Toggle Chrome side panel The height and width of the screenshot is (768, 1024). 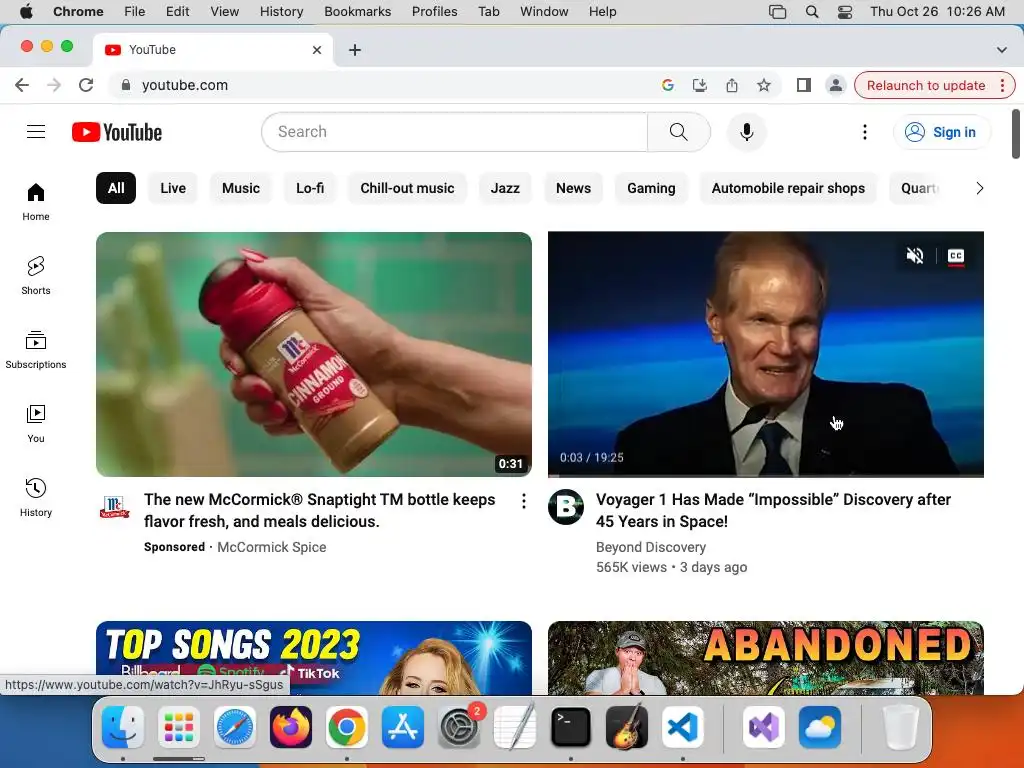tap(804, 85)
